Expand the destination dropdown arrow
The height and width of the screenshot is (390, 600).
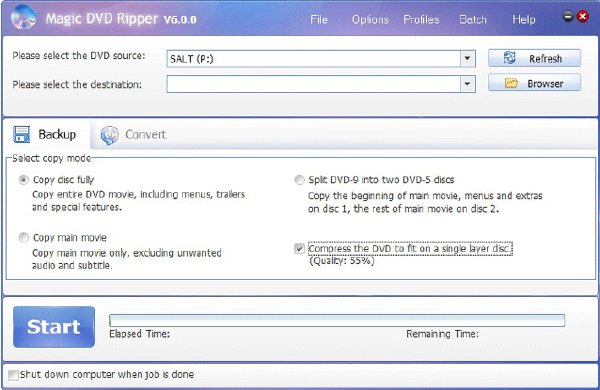[x=467, y=84]
